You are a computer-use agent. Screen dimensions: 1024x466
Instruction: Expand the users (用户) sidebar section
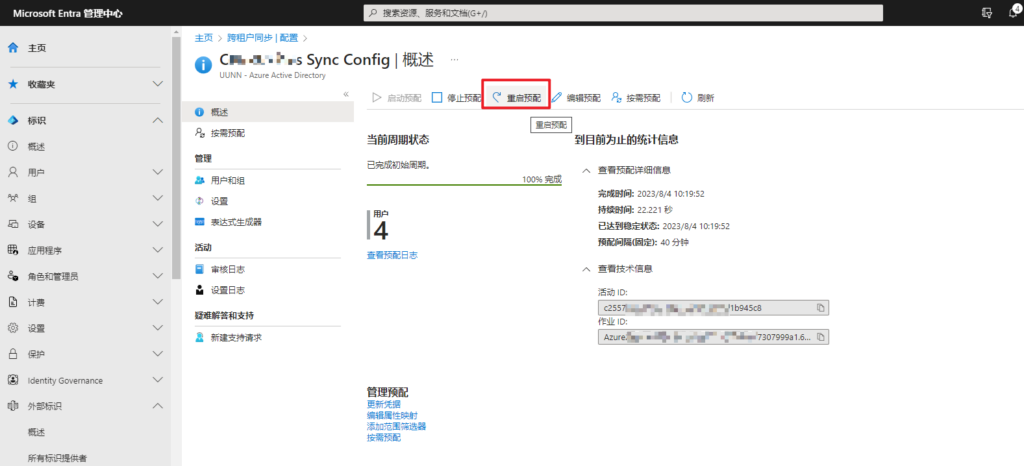[x=157, y=172]
